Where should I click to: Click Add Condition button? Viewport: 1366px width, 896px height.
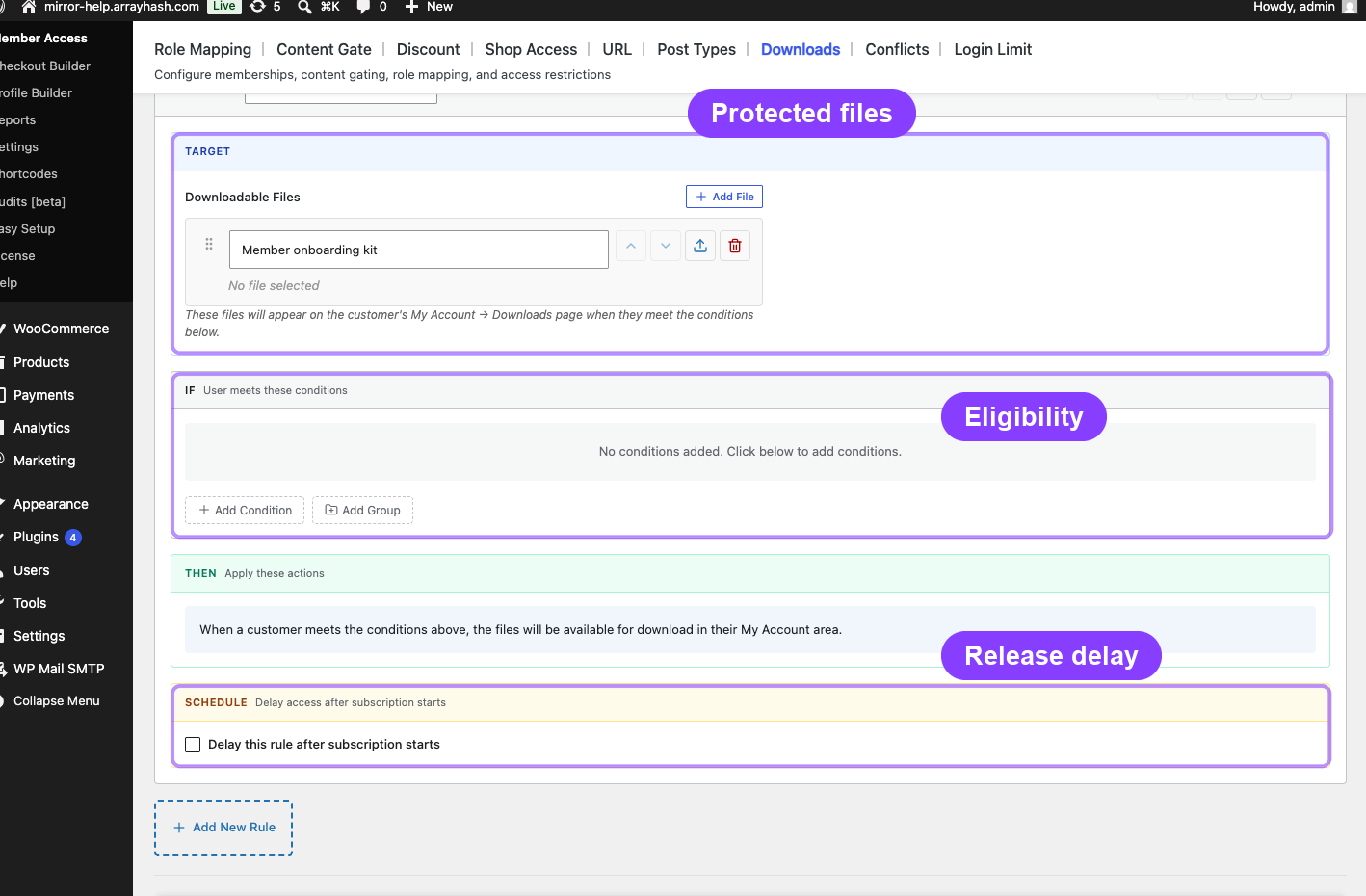pos(245,511)
